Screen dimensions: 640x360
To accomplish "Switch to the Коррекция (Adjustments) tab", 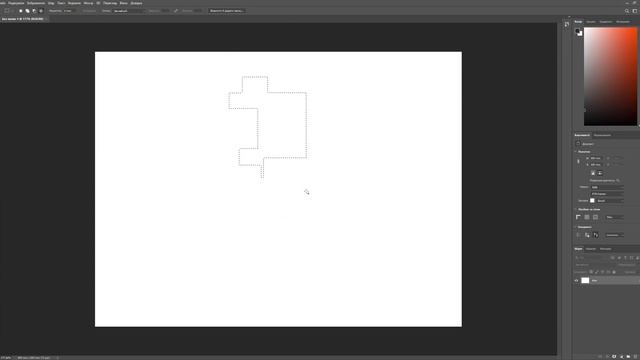I will pyautogui.click(x=602, y=135).
